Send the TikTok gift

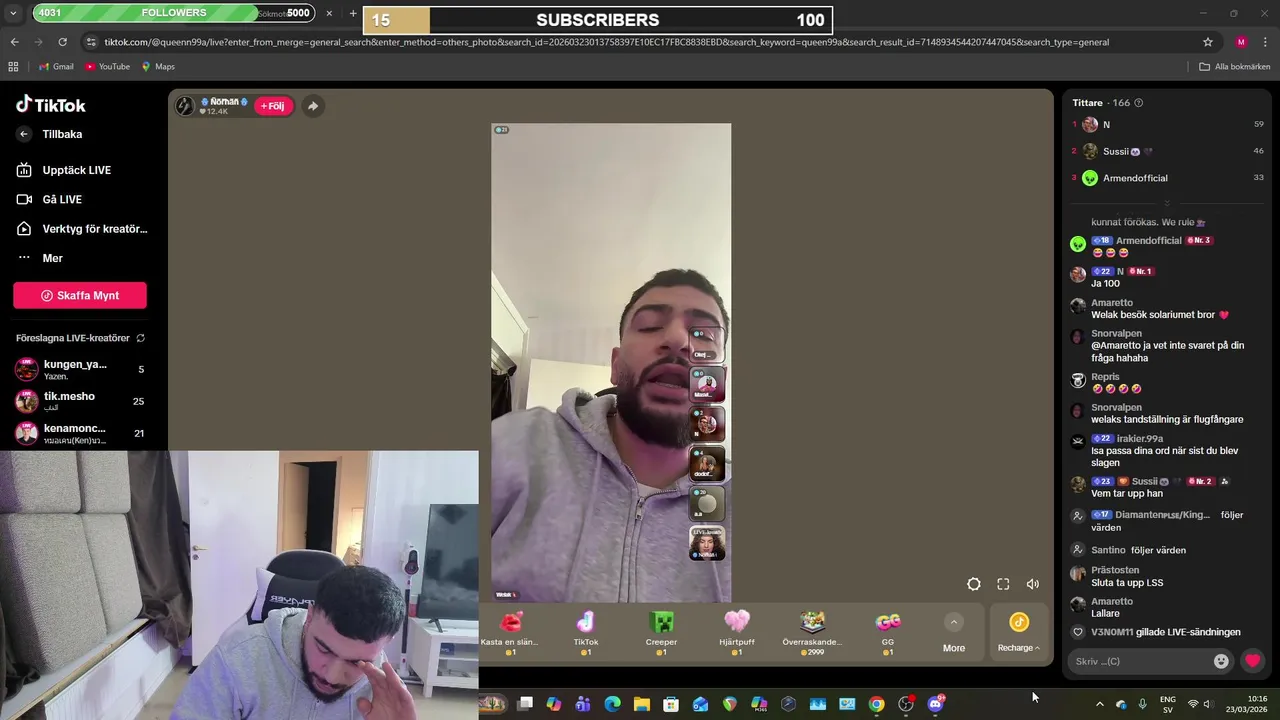(586, 633)
